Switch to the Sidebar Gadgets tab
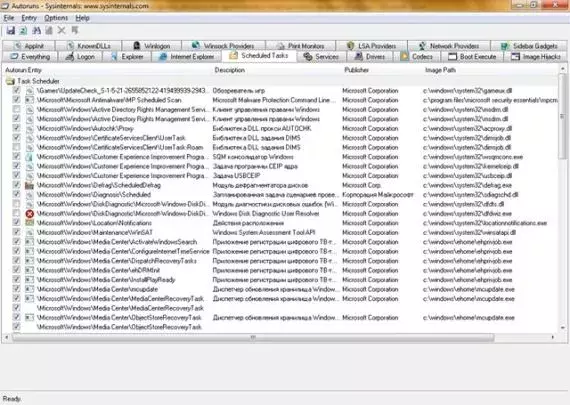Screen dimensions: 570x405 click(529, 46)
